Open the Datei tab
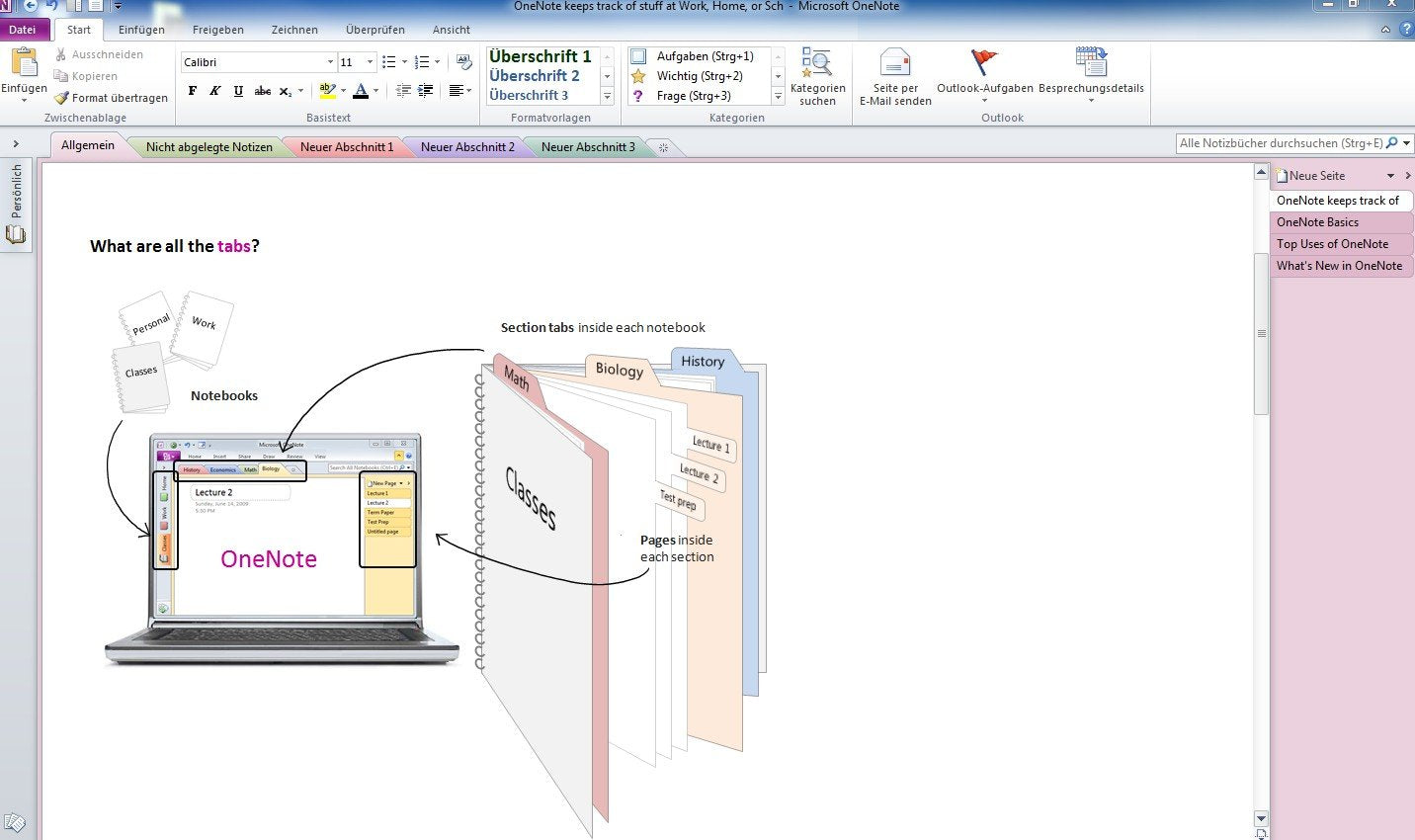Viewport: 1415px width, 840px height. 23,30
